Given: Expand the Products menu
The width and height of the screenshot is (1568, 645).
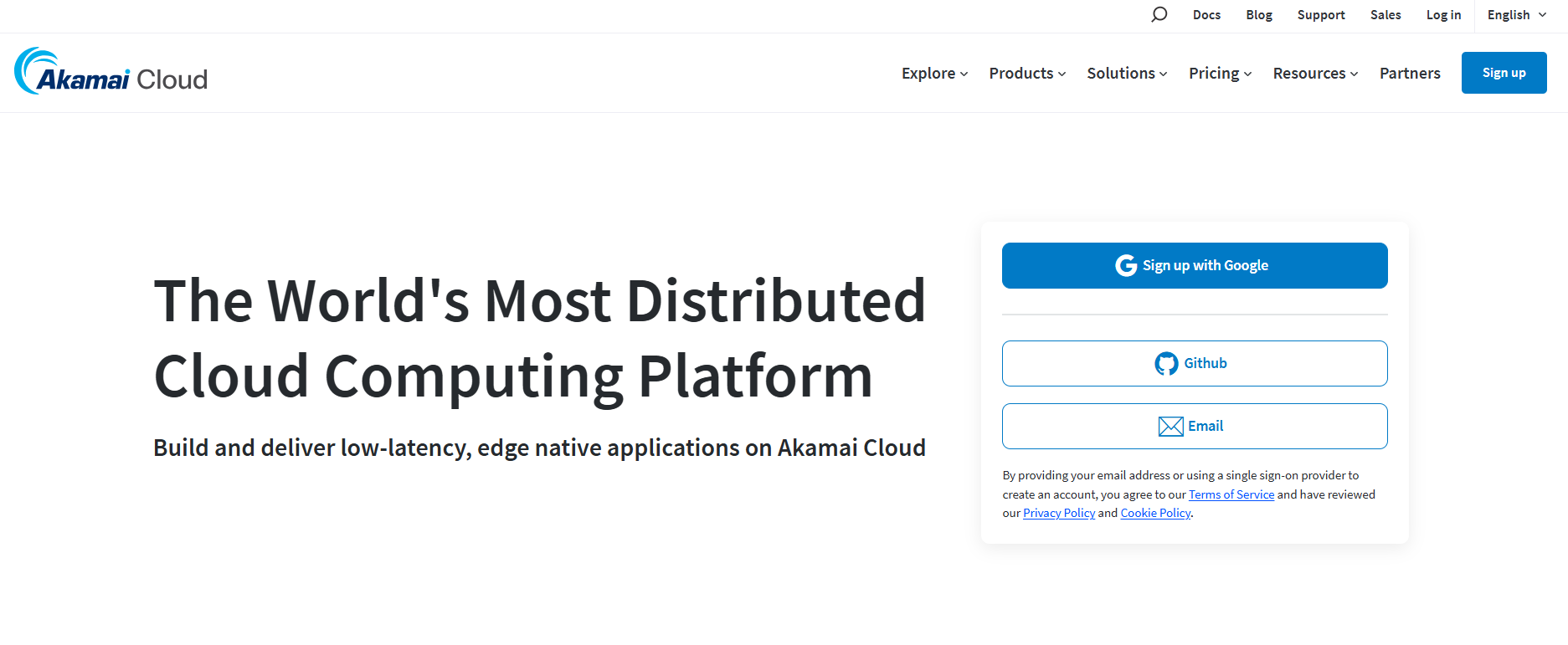Looking at the screenshot, I should coord(1027,74).
